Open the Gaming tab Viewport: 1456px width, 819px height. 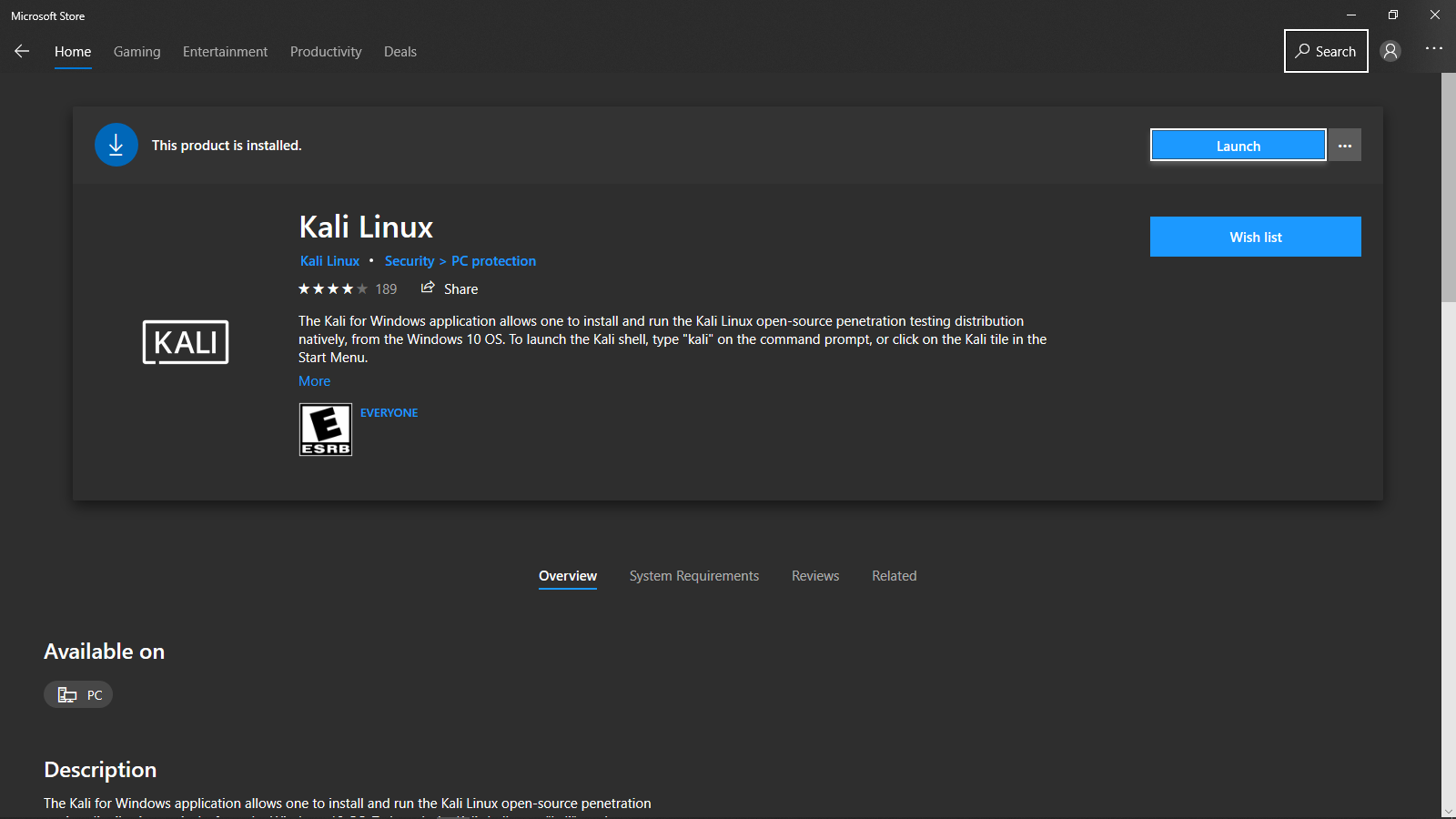coord(137,52)
